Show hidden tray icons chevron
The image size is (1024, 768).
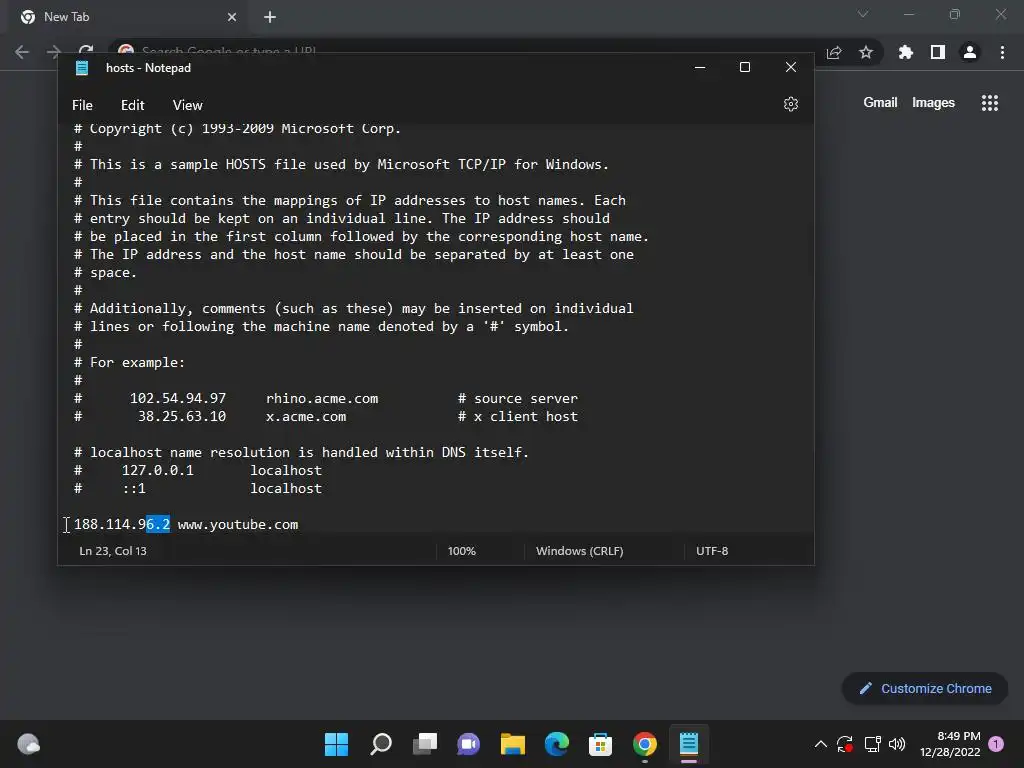coord(821,744)
